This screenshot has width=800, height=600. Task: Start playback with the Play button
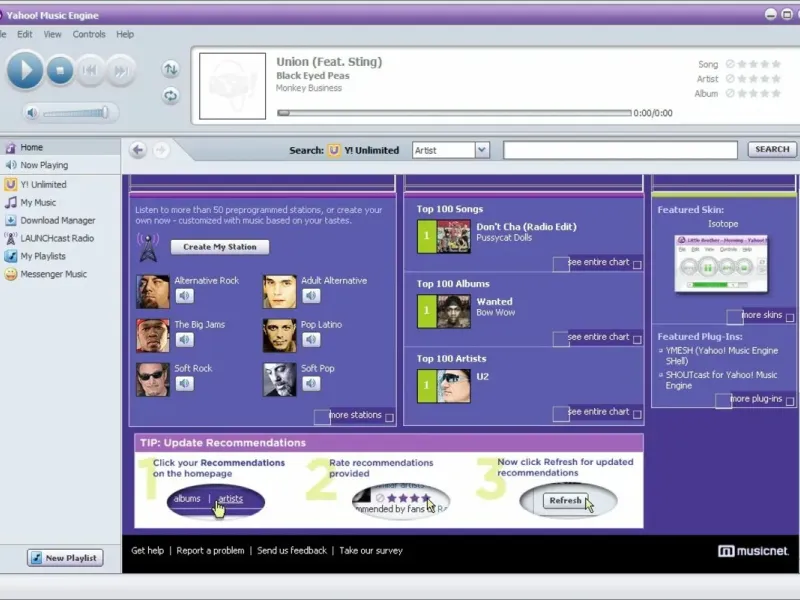[x=24, y=70]
